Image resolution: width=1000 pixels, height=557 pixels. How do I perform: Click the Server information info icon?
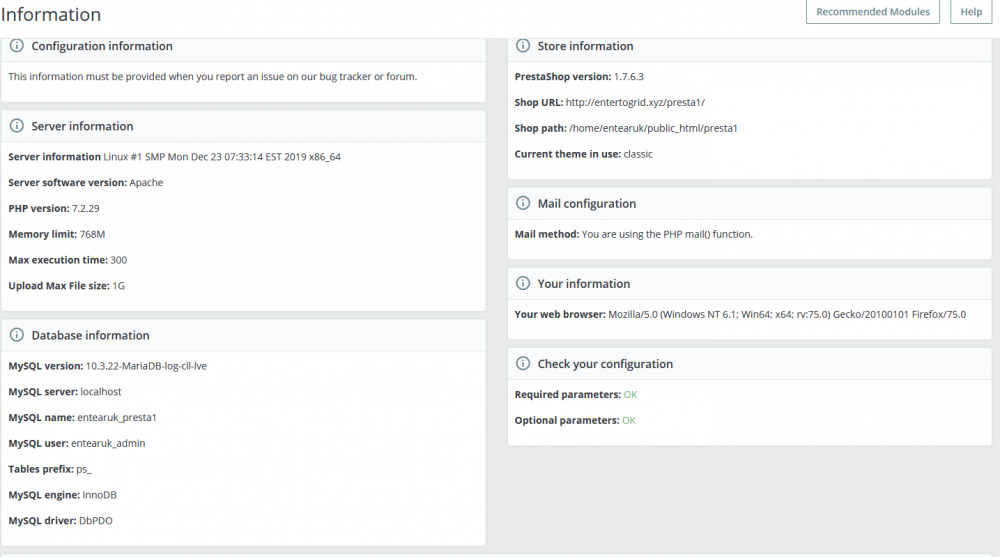click(x=17, y=126)
